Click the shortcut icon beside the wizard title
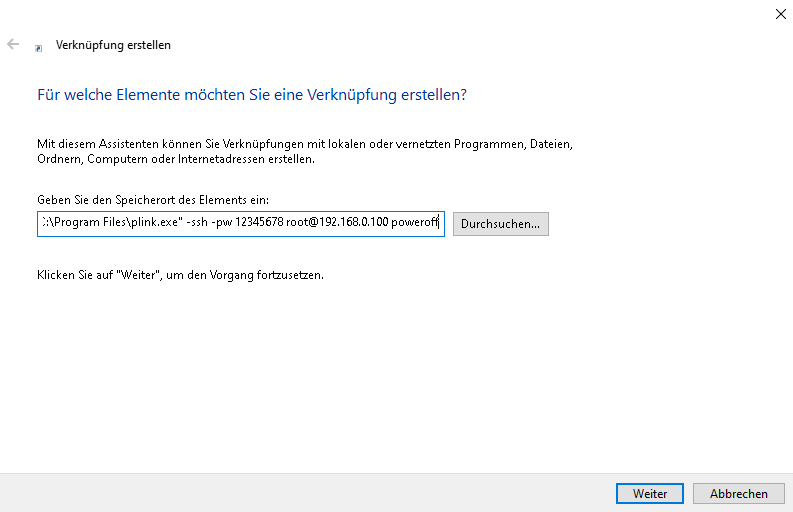This screenshot has width=793, height=512. pyautogui.click(x=39, y=47)
